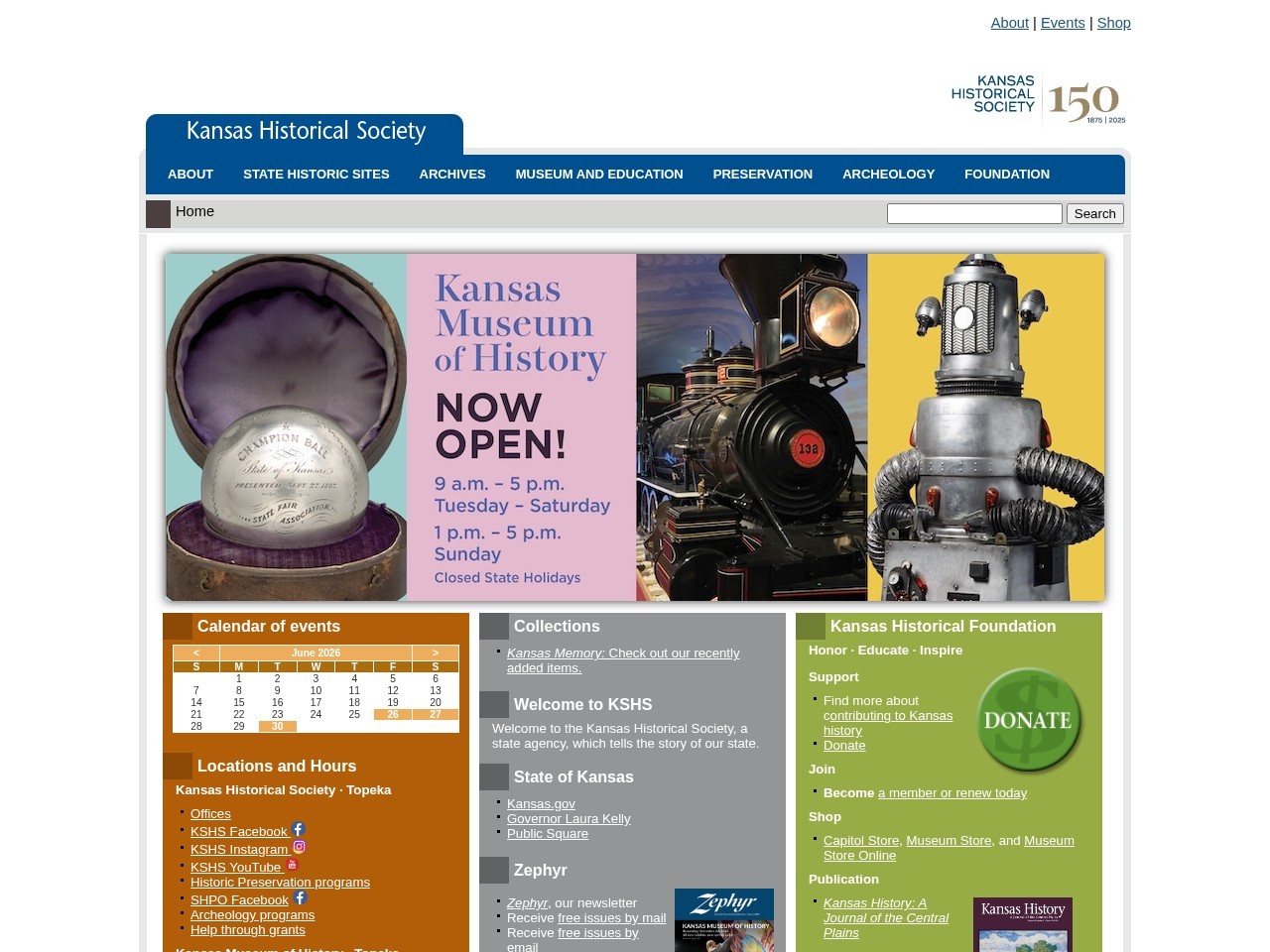Go to previous month in calendar
Viewport: 1270px width, 952px height.
coord(196,653)
